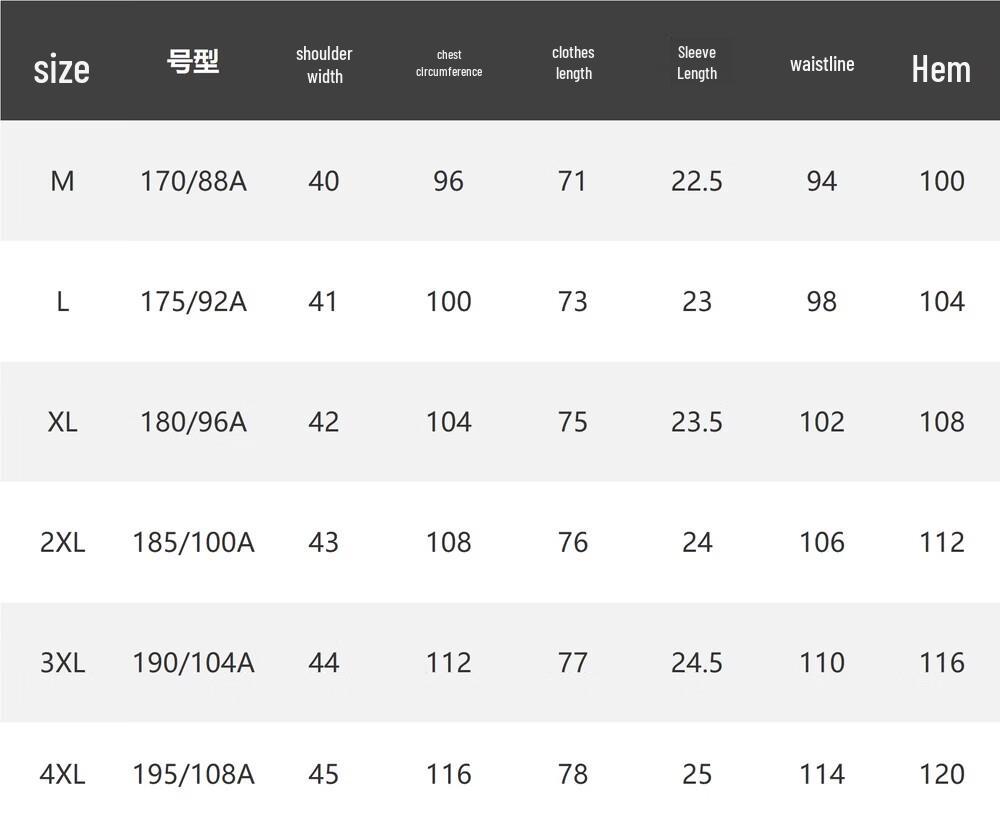
Task: Click the 'size' column header
Action: coord(61,69)
